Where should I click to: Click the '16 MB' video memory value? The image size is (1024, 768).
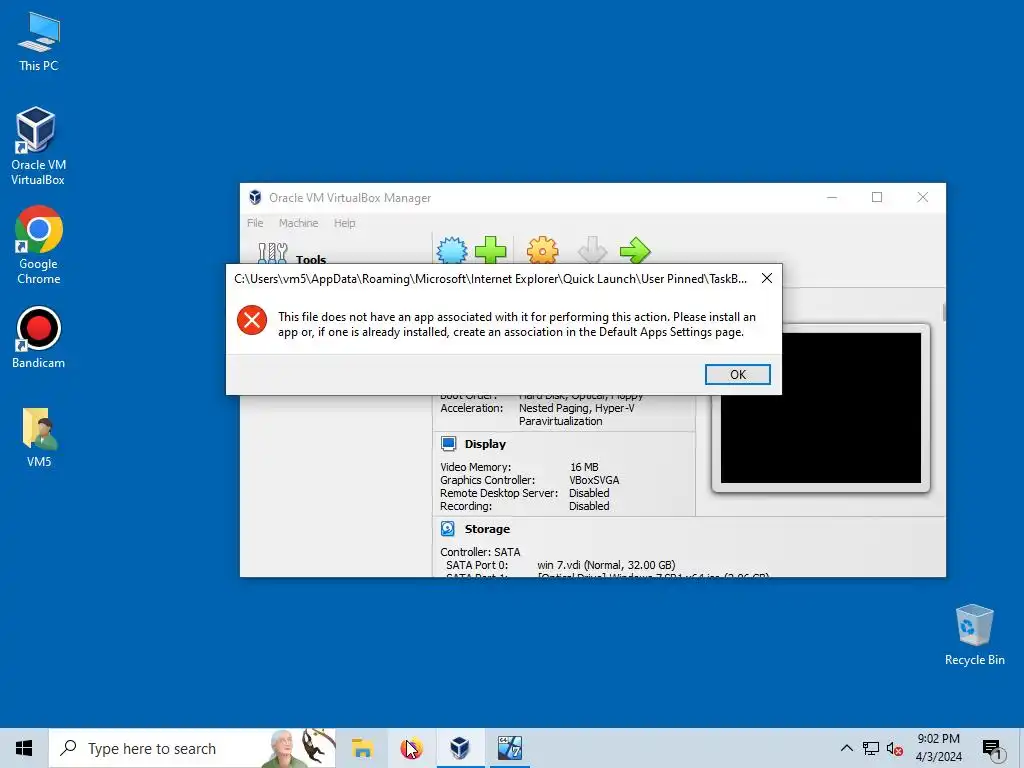tap(584, 467)
